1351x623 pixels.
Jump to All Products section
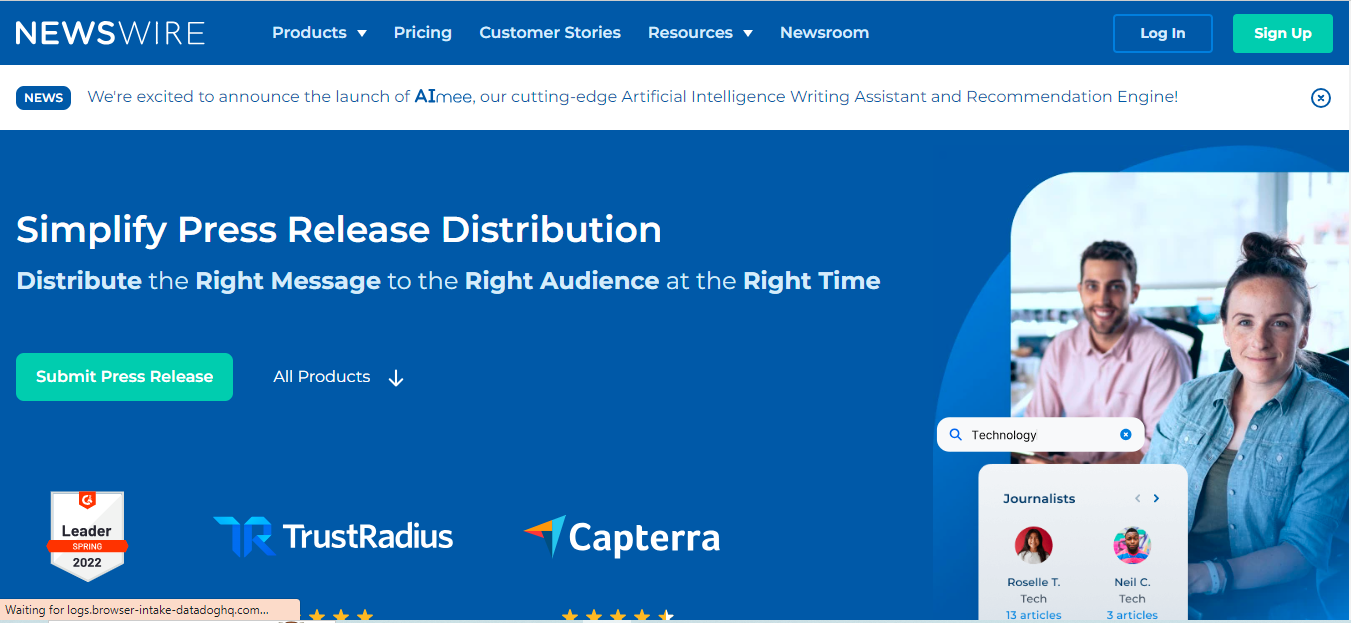point(338,377)
